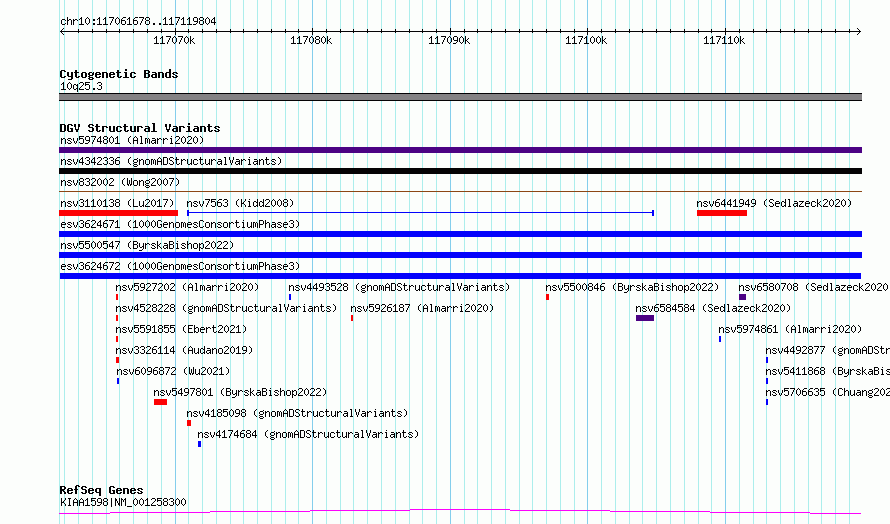Click the nsv7563 (Kidd2008) label

pos(240,203)
